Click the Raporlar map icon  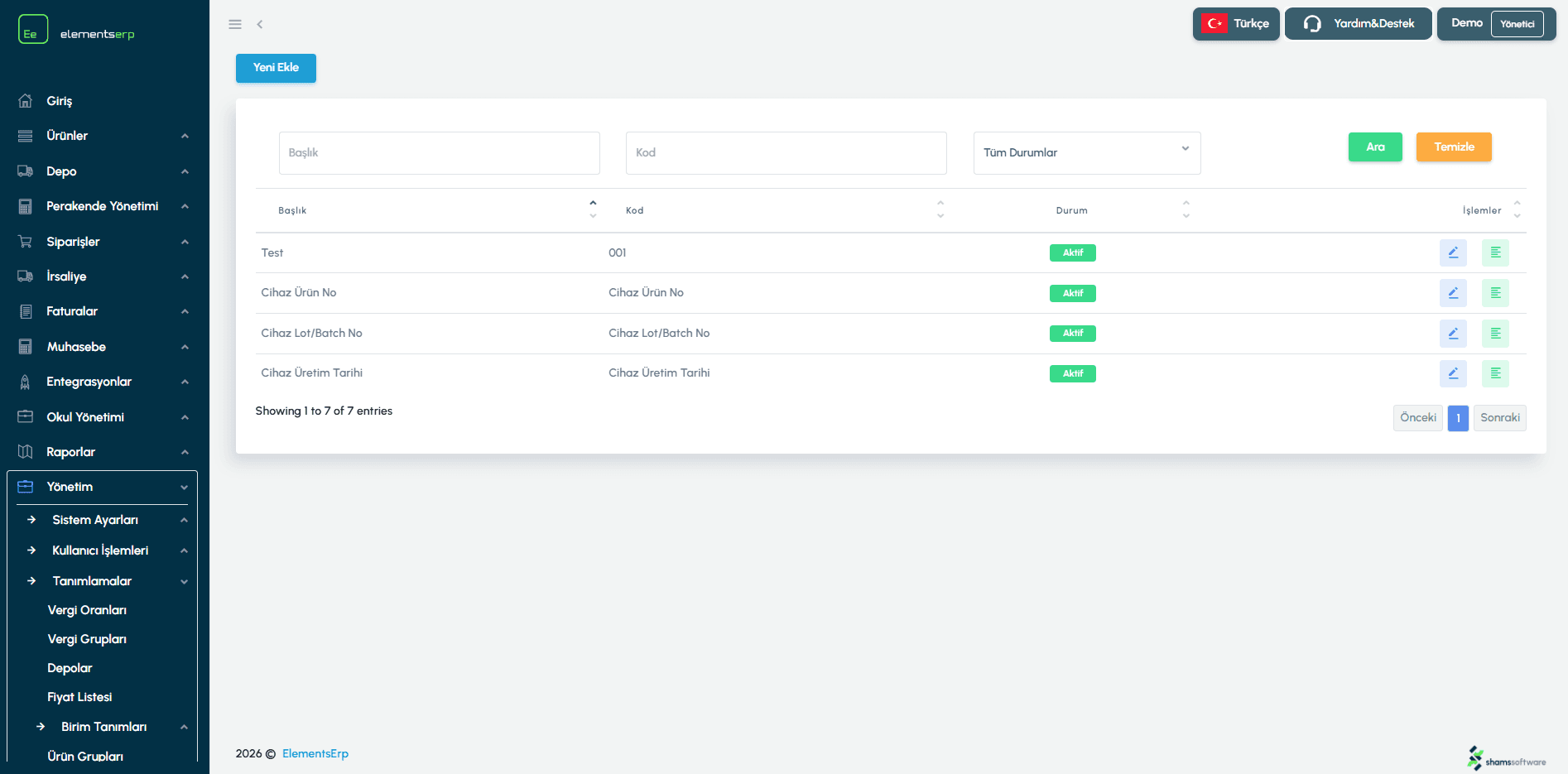[26, 452]
